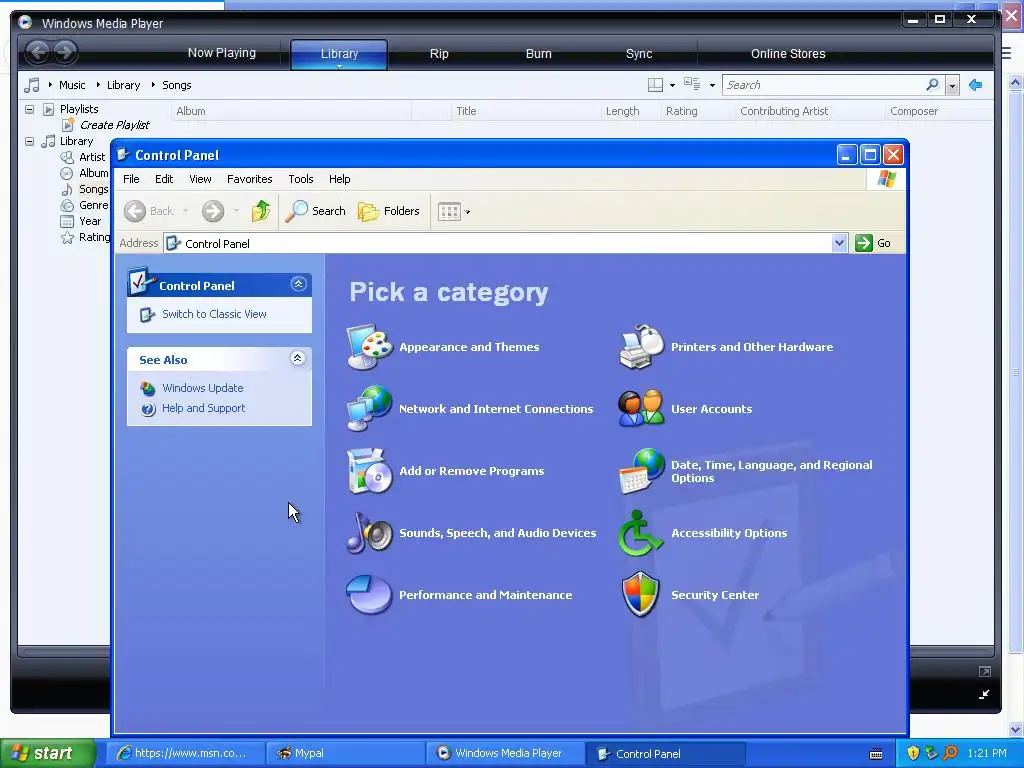Image resolution: width=1024 pixels, height=768 pixels.
Task: Open Accessibility Options wheelchair icon
Action: click(641, 533)
